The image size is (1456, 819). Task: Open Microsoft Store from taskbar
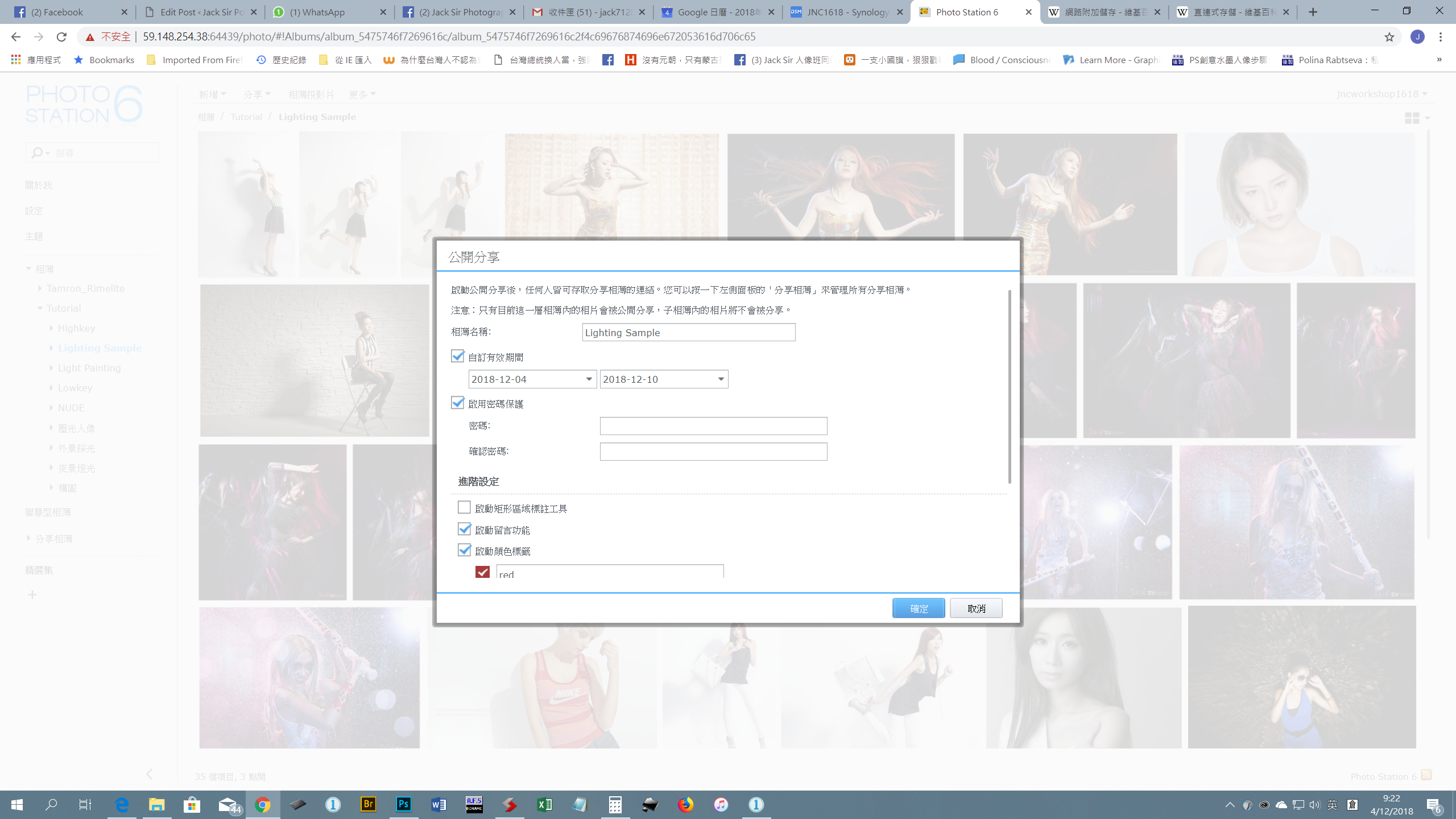click(x=192, y=805)
